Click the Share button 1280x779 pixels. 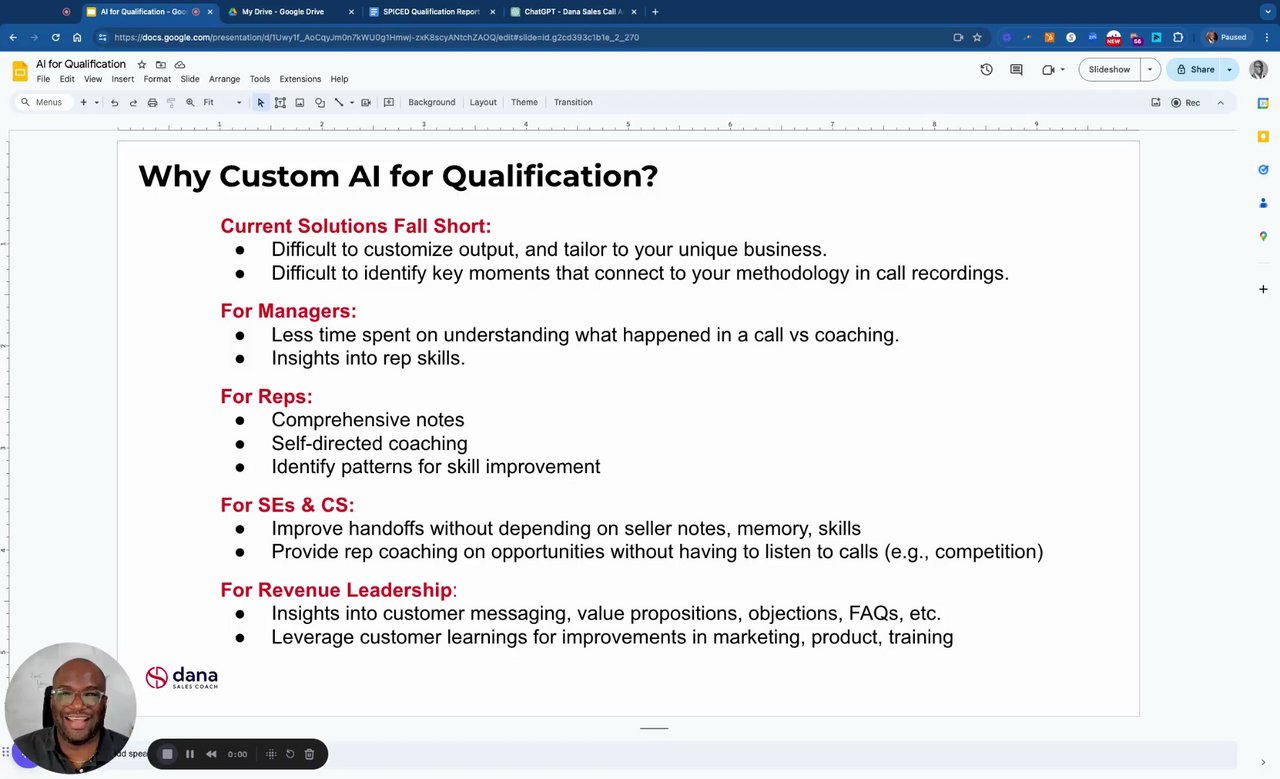click(x=1195, y=70)
